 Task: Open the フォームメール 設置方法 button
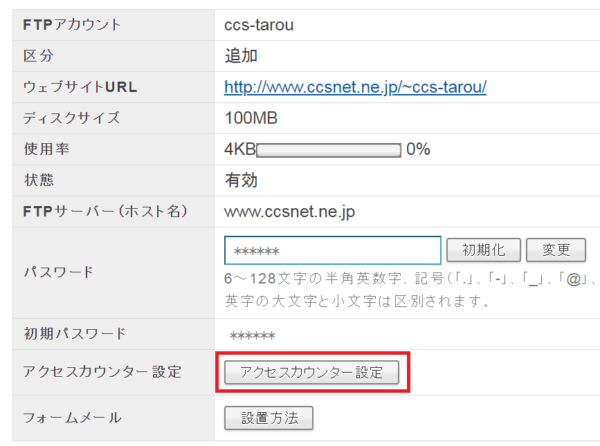(269, 418)
